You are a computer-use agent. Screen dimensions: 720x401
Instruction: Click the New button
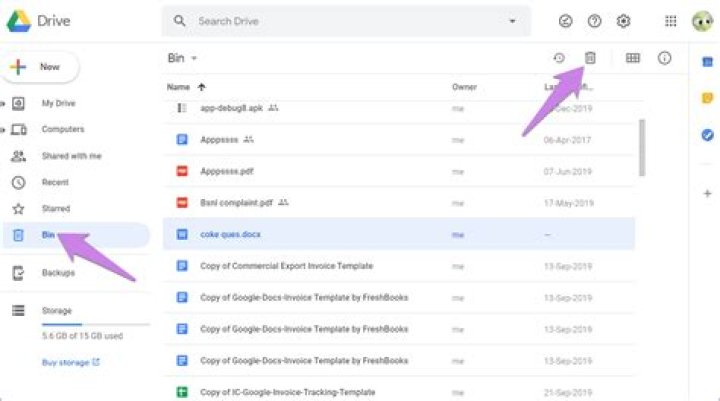click(x=40, y=67)
